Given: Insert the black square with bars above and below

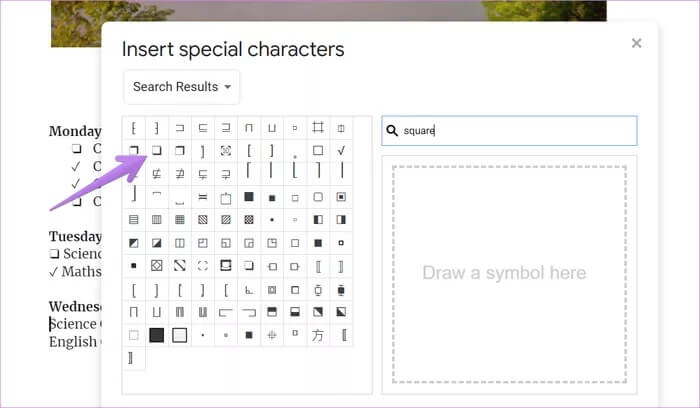Looking at the screenshot, I should pyautogui.click(x=341, y=289).
